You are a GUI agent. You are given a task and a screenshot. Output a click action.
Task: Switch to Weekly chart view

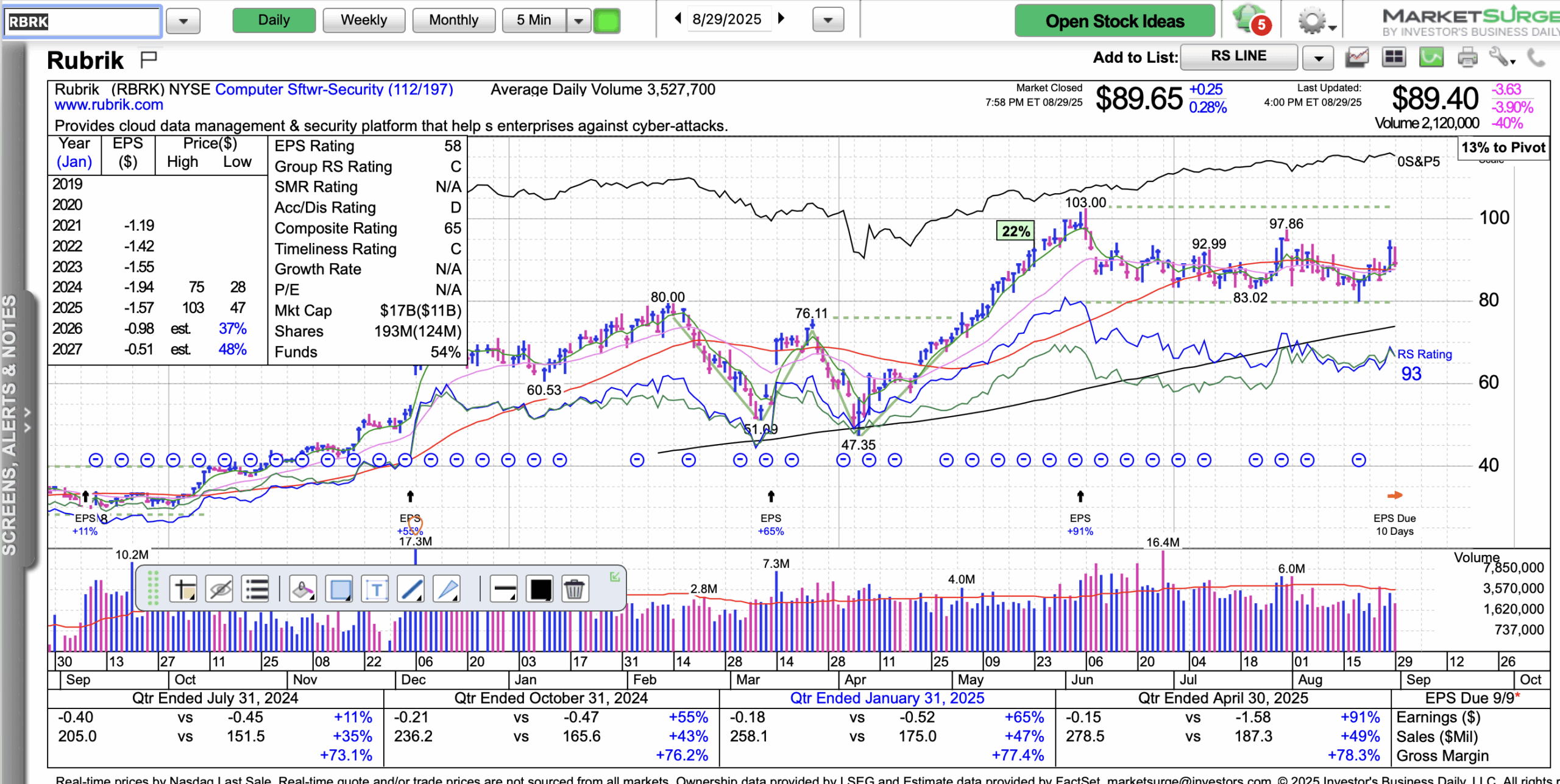click(364, 20)
